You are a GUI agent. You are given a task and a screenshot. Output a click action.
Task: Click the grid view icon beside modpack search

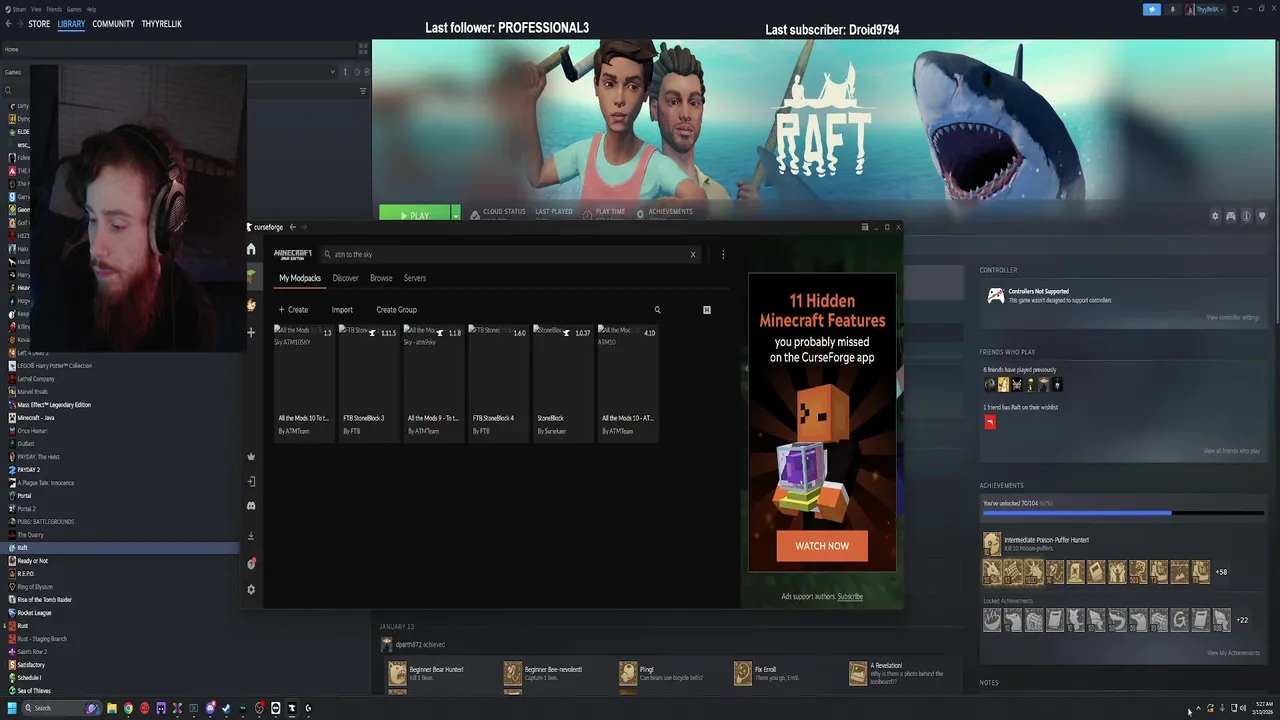(706, 310)
